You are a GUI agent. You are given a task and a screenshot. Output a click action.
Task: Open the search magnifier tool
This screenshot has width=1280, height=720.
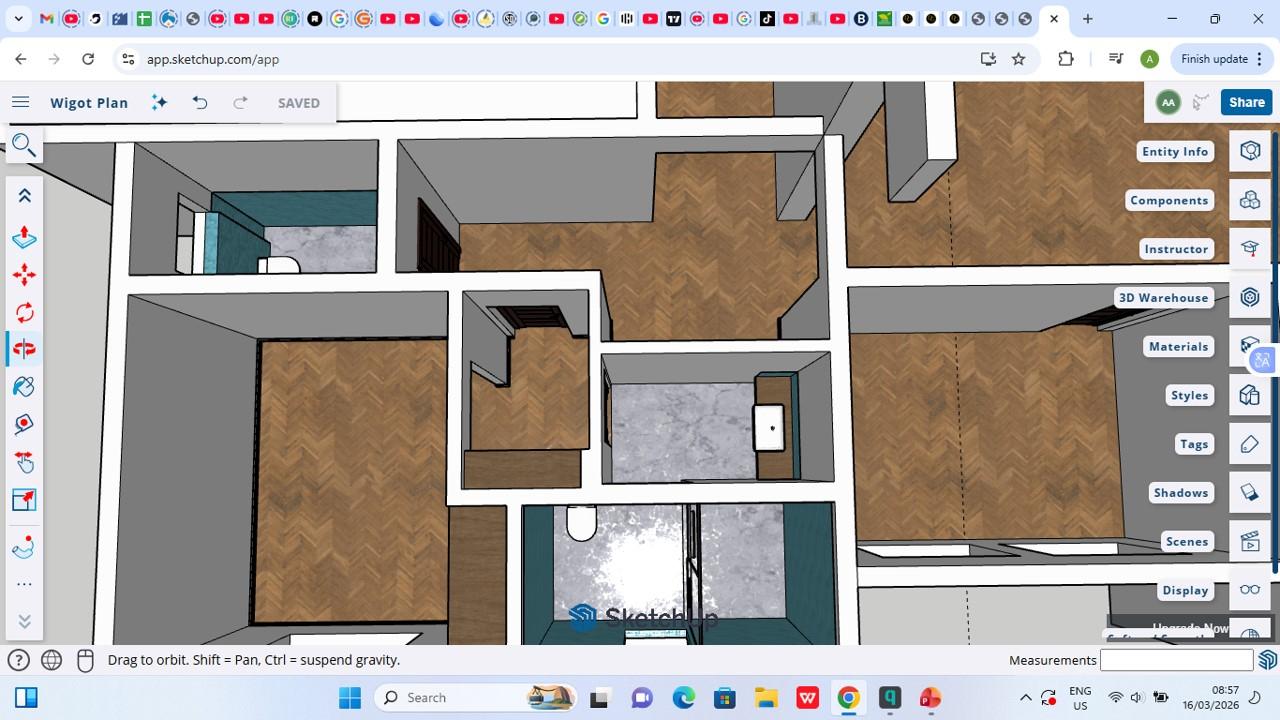(x=23, y=146)
